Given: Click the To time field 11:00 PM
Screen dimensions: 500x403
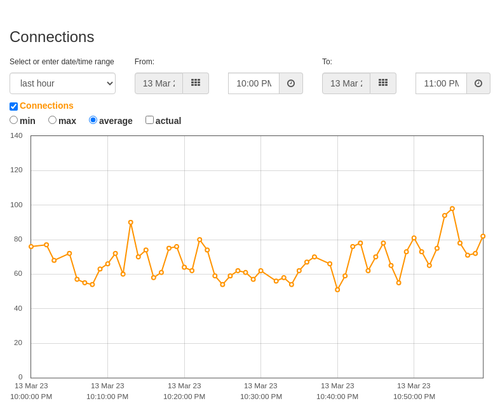Looking at the screenshot, I should pyautogui.click(x=441, y=83).
